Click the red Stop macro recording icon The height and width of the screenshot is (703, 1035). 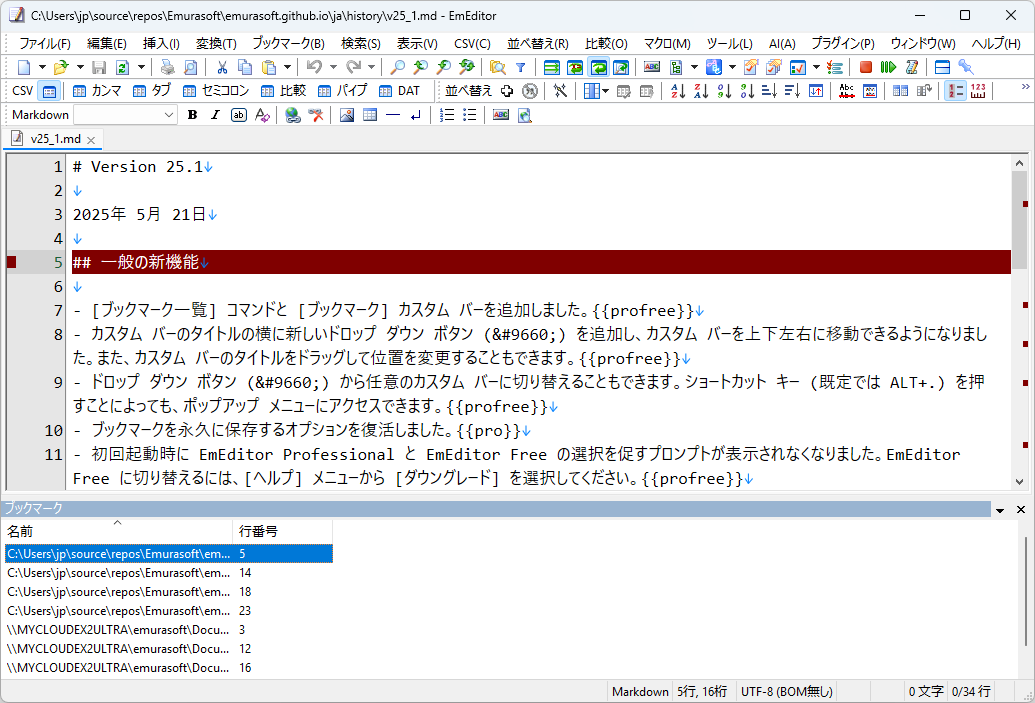coord(866,67)
